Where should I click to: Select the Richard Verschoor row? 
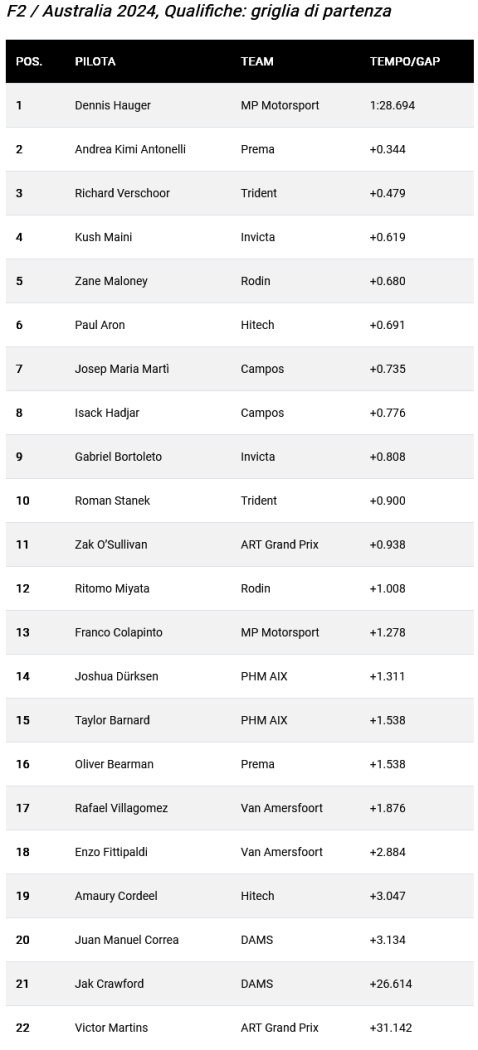240,193
